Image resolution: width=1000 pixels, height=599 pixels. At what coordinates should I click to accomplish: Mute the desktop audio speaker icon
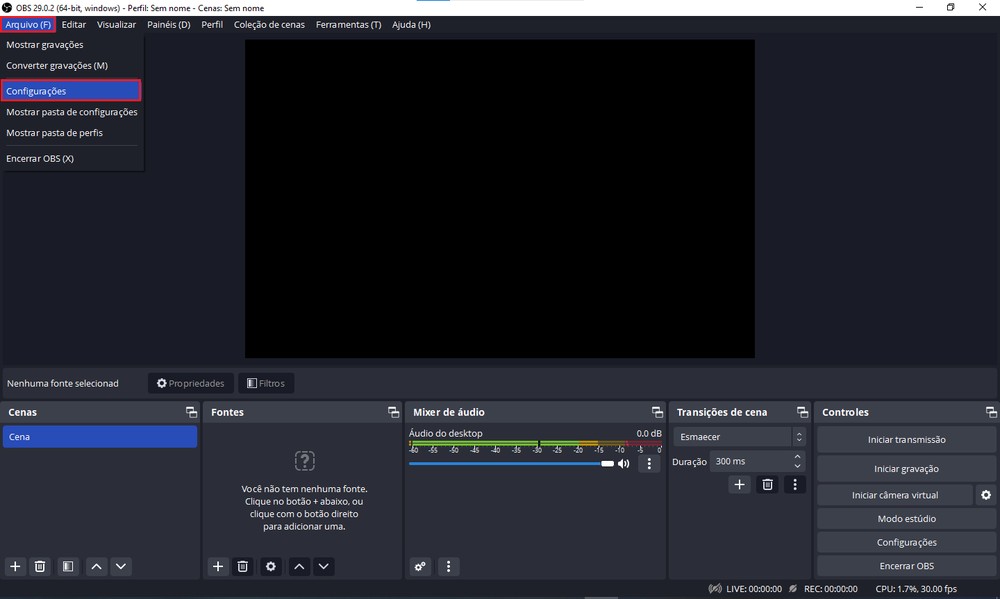coord(624,462)
